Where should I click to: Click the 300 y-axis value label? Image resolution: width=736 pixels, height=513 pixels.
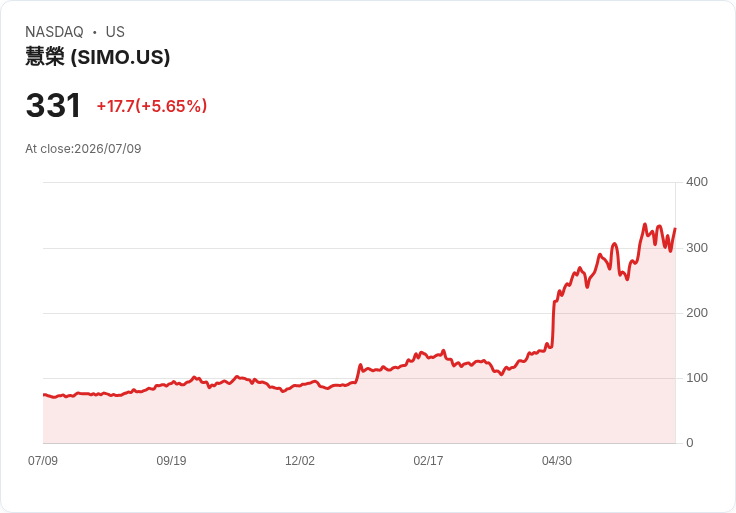697,248
